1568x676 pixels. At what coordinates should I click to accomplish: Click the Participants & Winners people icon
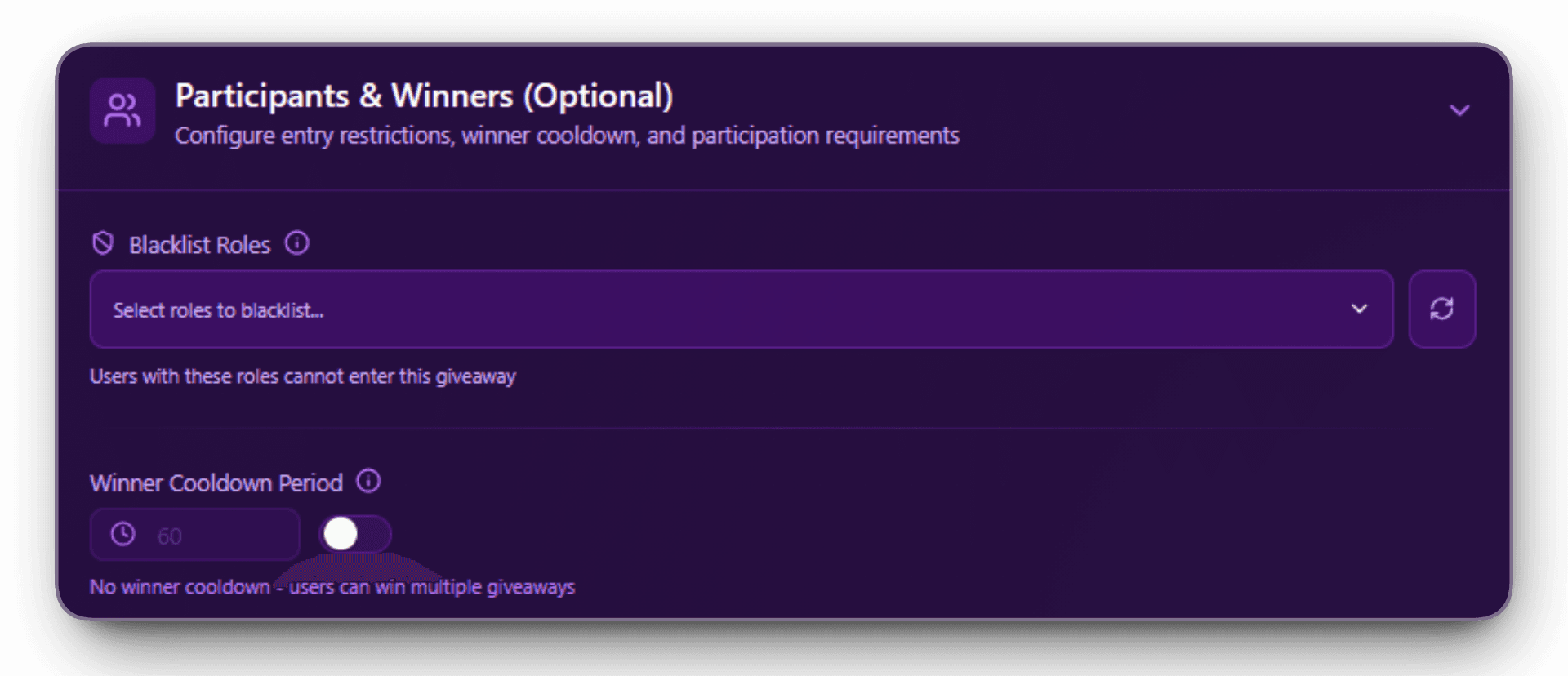click(x=122, y=110)
